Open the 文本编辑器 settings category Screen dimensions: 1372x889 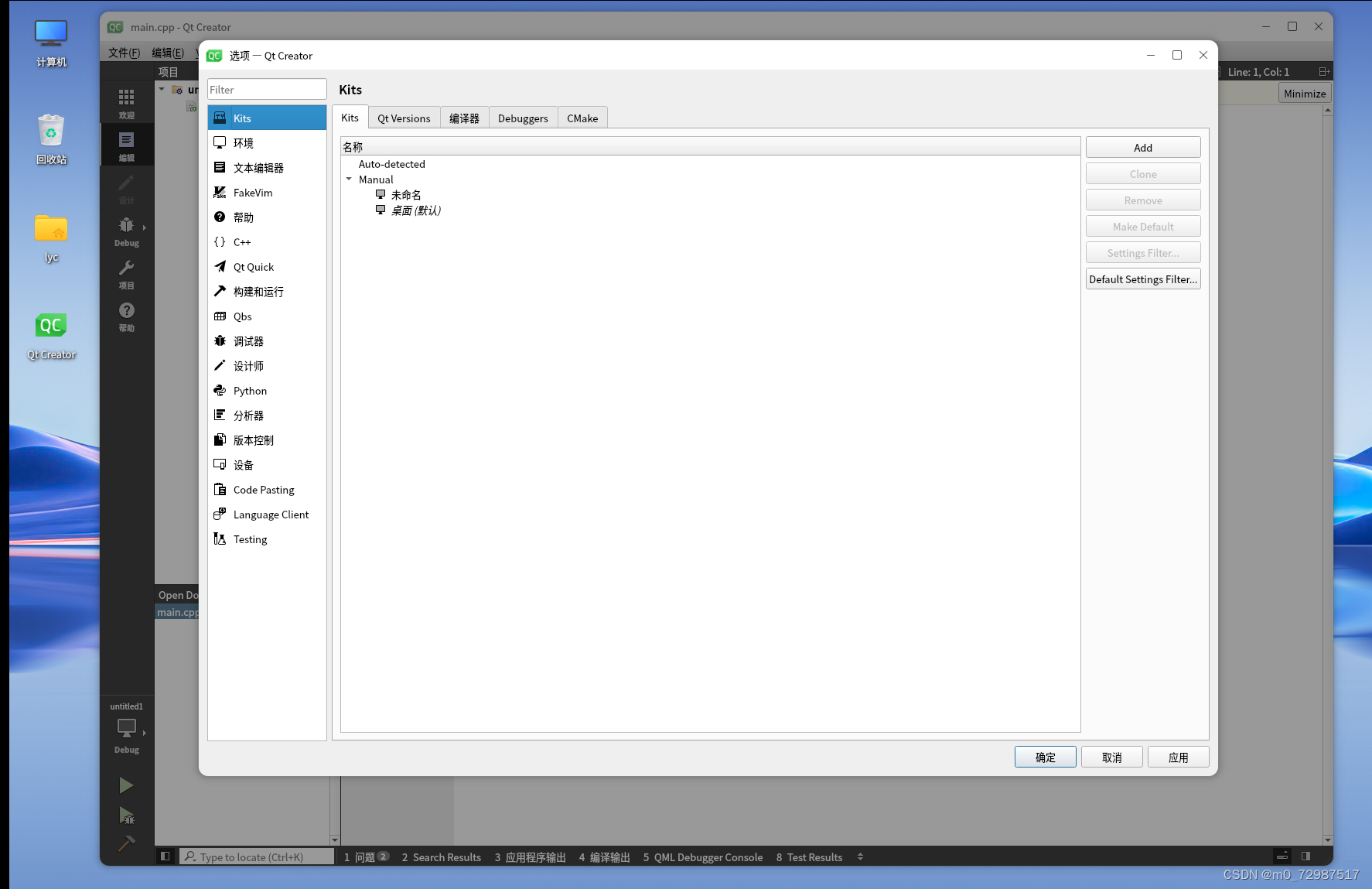coord(267,168)
